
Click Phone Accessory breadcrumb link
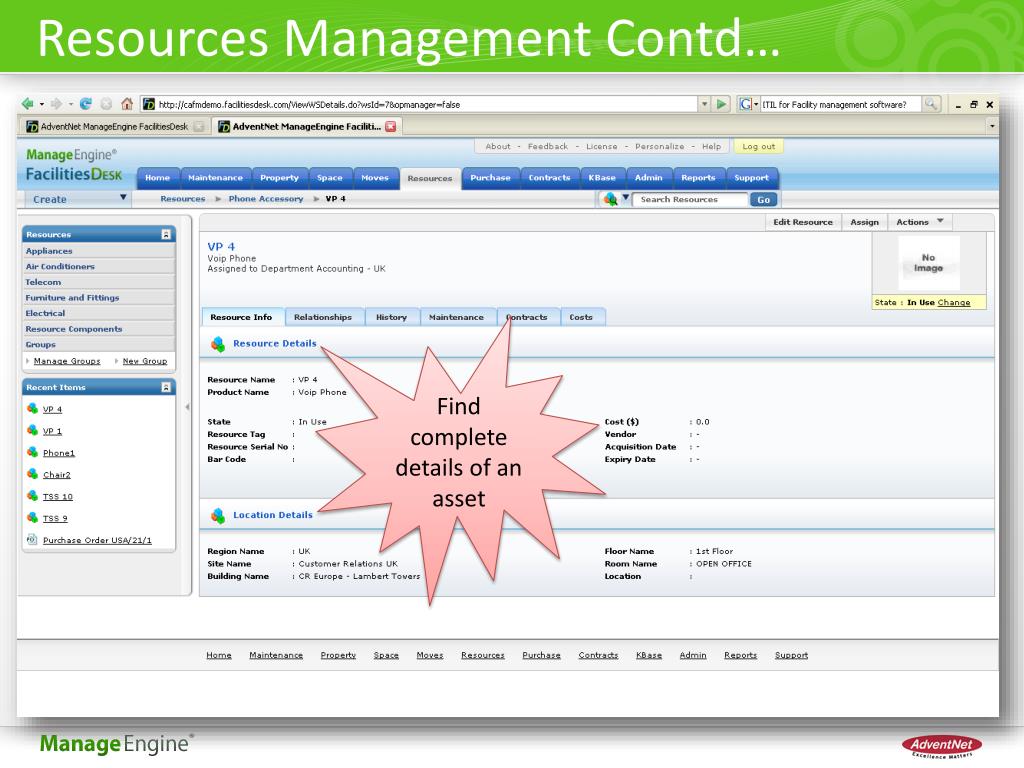266,199
